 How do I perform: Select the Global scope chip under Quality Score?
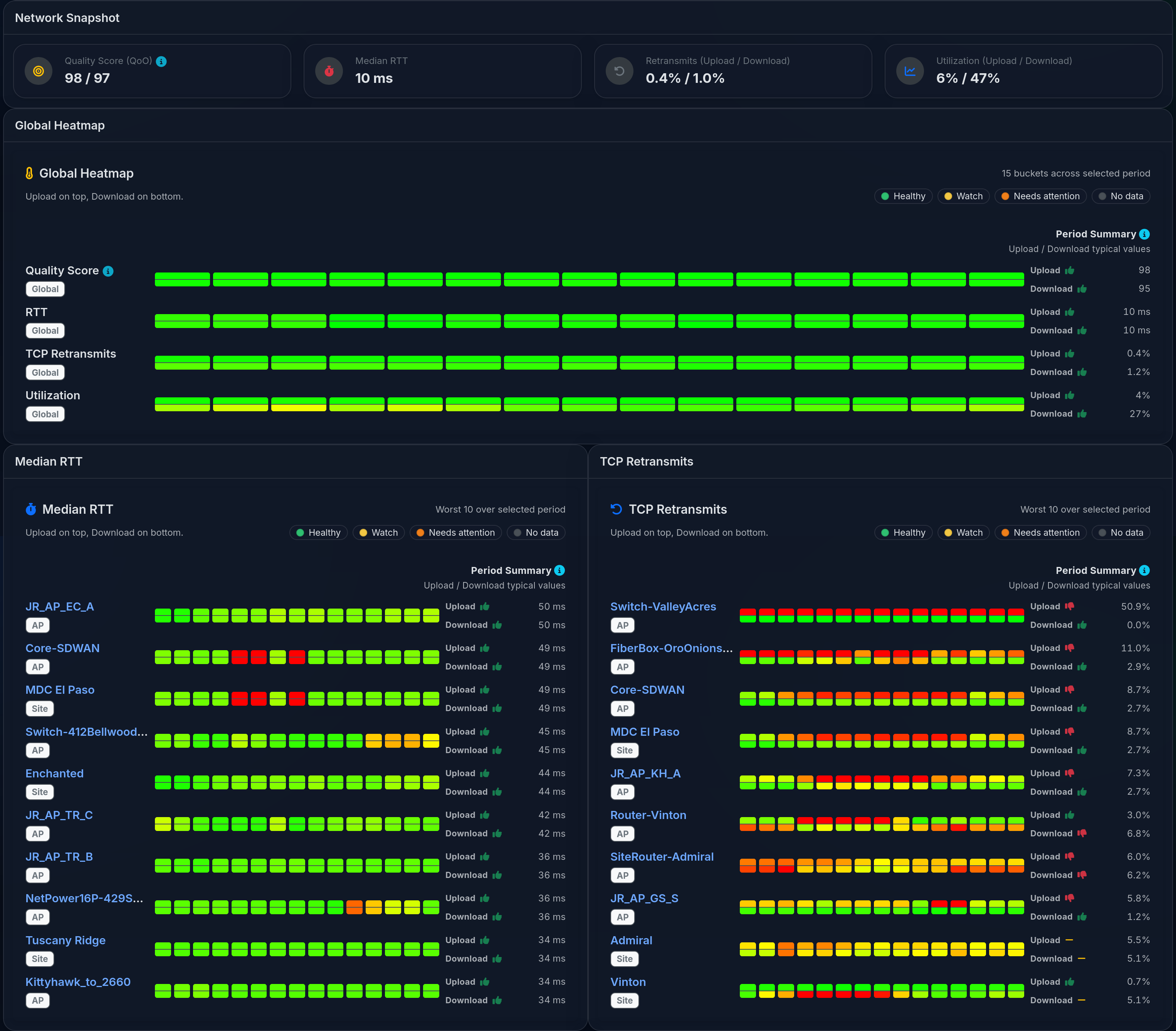45,289
